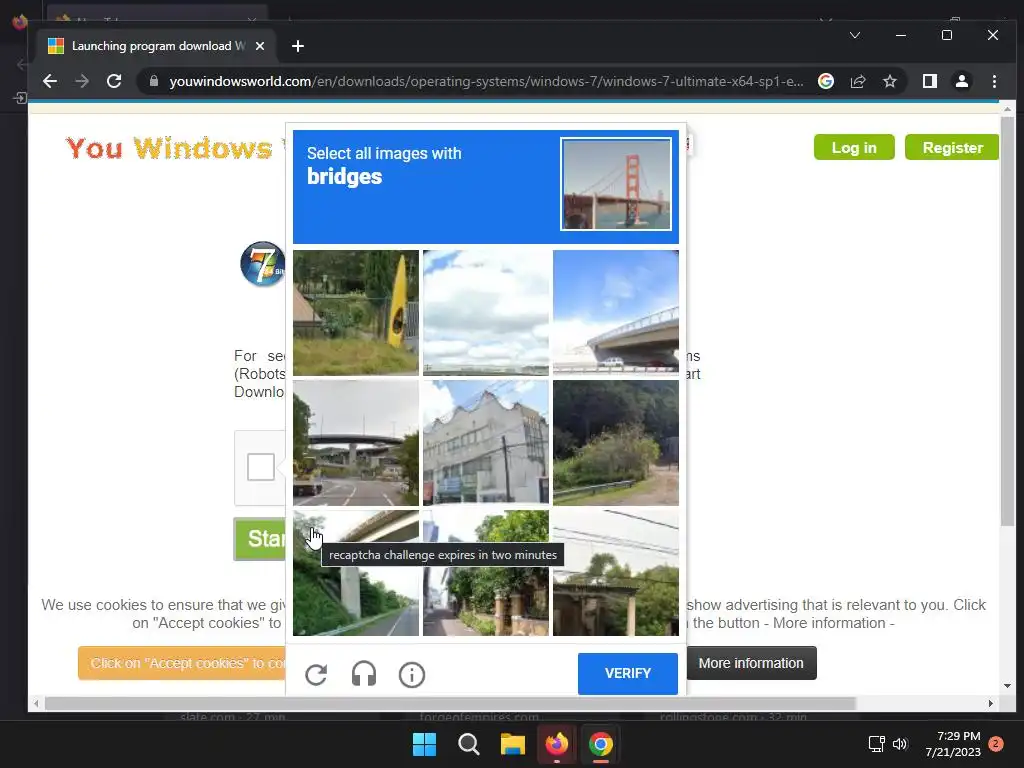1024x768 pixels.
Task: Click the horizontal page scrollbar
Action: (x=450, y=703)
